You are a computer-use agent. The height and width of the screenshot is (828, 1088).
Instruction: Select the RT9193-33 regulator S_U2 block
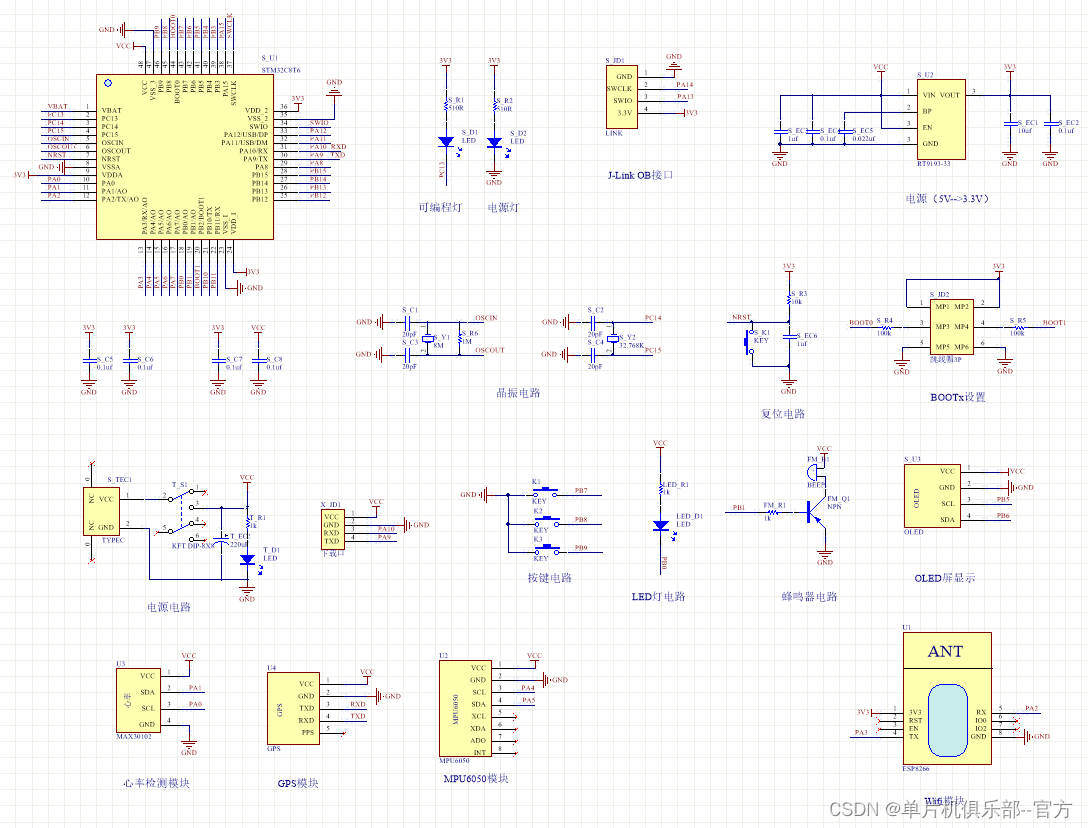point(941,119)
